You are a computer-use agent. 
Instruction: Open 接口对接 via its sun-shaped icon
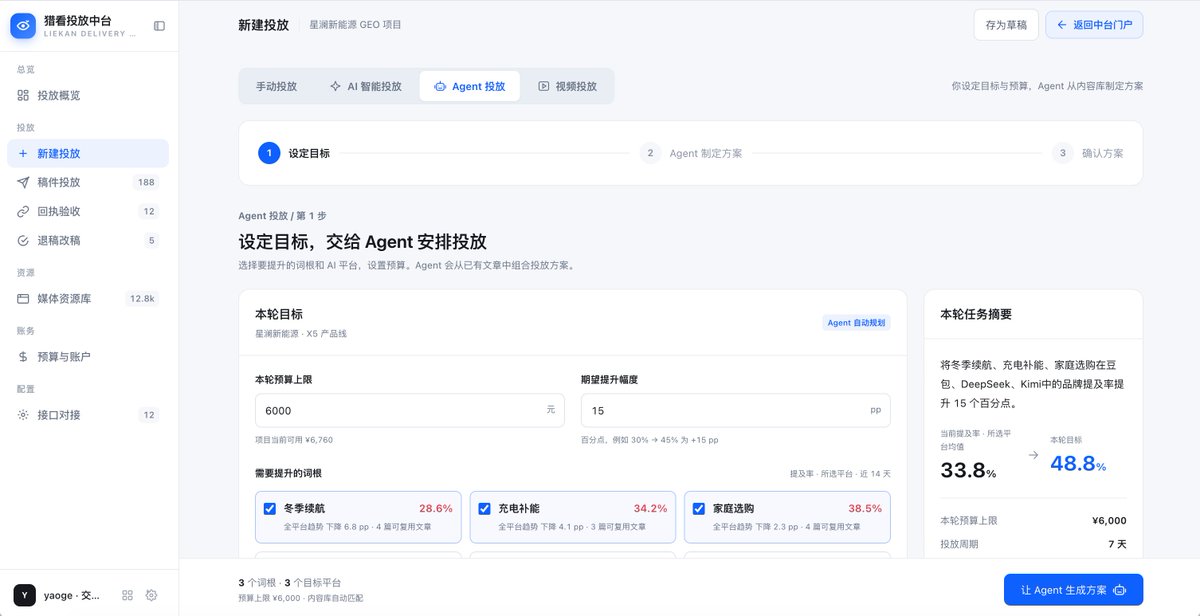[x=23, y=415]
